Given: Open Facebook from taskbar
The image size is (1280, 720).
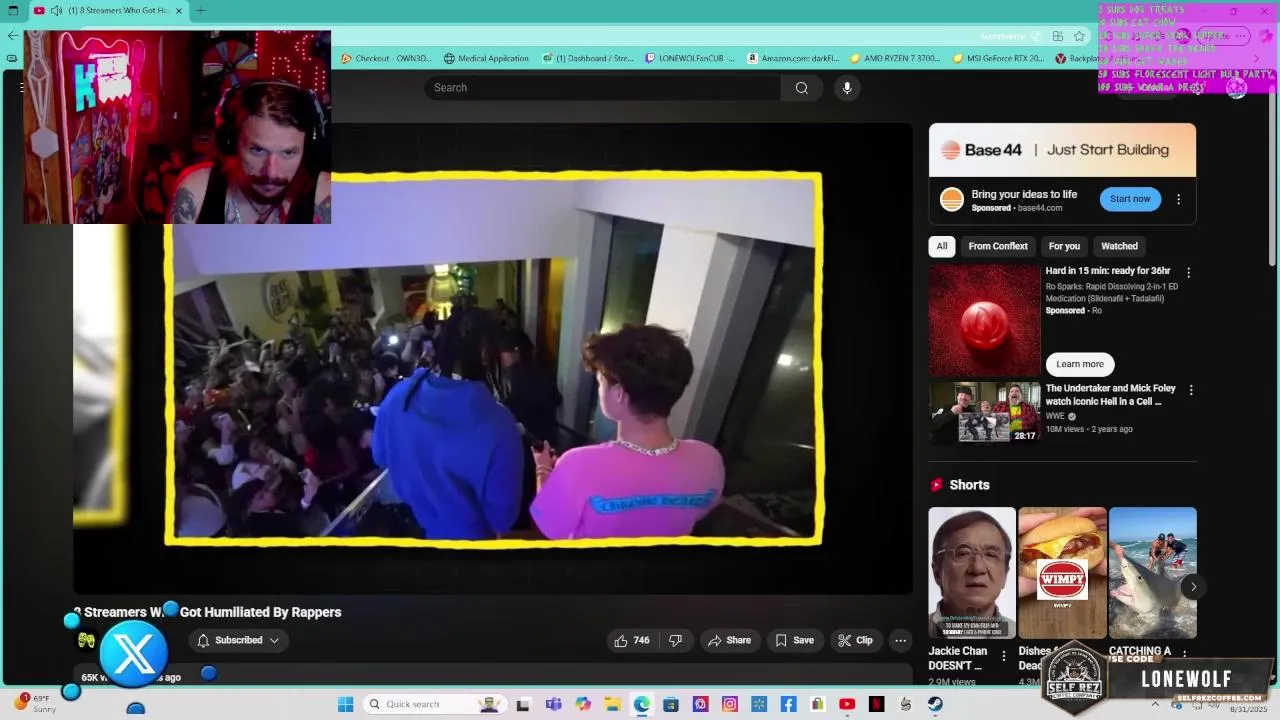Looking at the screenshot, I should click(788, 704).
